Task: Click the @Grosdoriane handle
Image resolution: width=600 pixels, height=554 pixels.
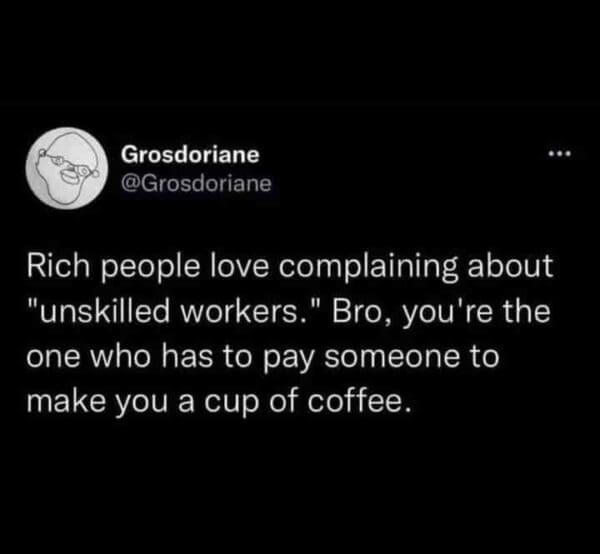Action: [x=196, y=184]
